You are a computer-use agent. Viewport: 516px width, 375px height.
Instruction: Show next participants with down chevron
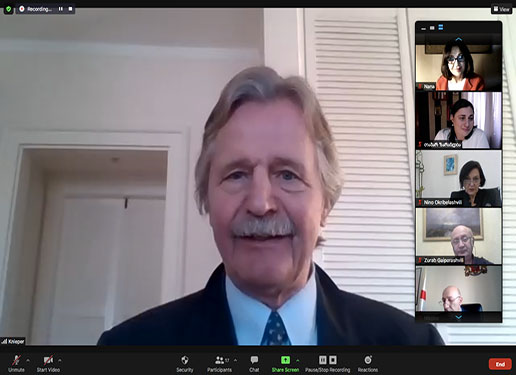[459, 317]
